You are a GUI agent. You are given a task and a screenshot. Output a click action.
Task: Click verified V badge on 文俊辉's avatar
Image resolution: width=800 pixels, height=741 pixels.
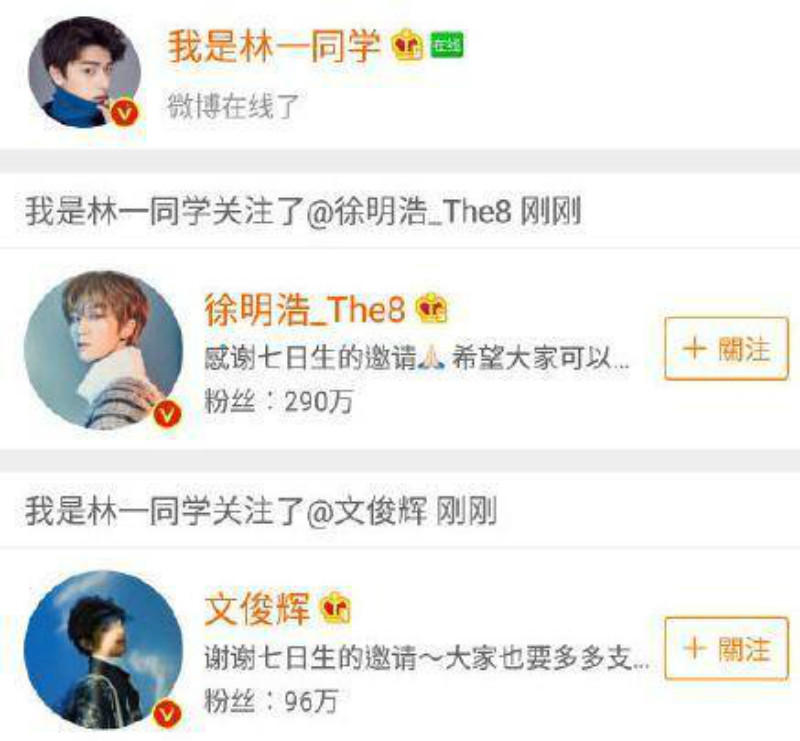tap(167, 713)
